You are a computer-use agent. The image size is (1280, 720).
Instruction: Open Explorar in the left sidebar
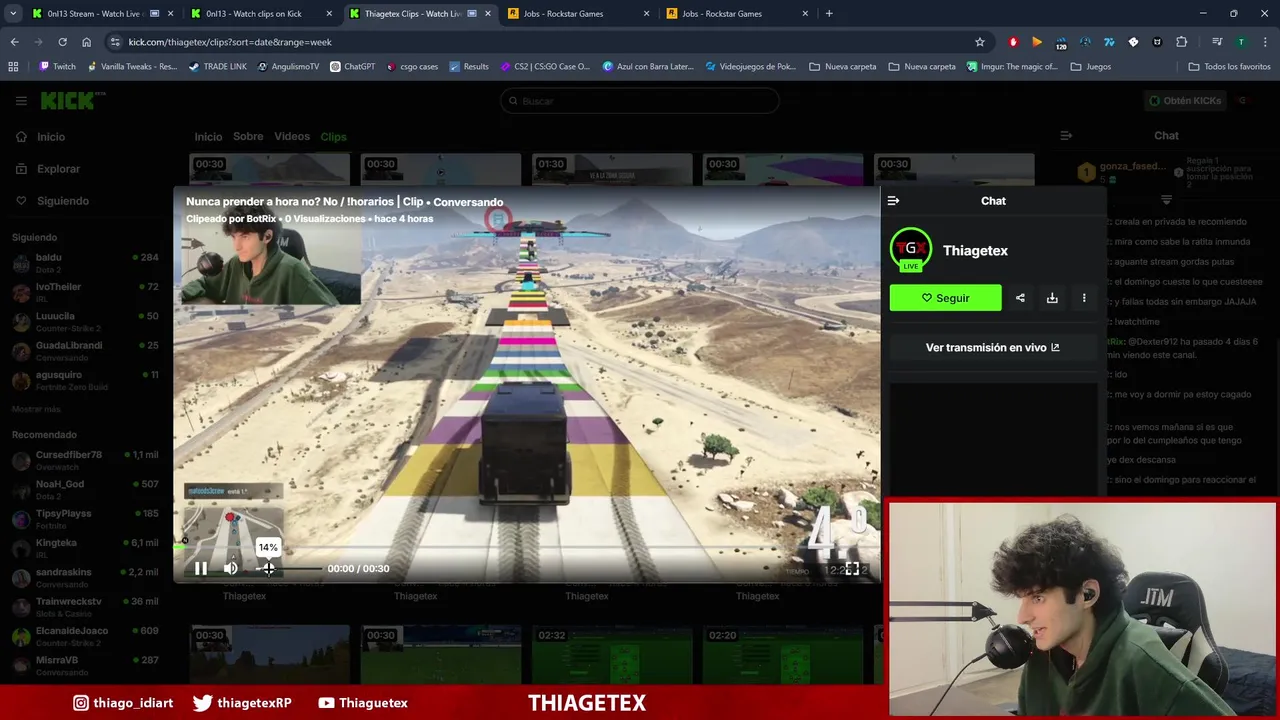tap(58, 169)
